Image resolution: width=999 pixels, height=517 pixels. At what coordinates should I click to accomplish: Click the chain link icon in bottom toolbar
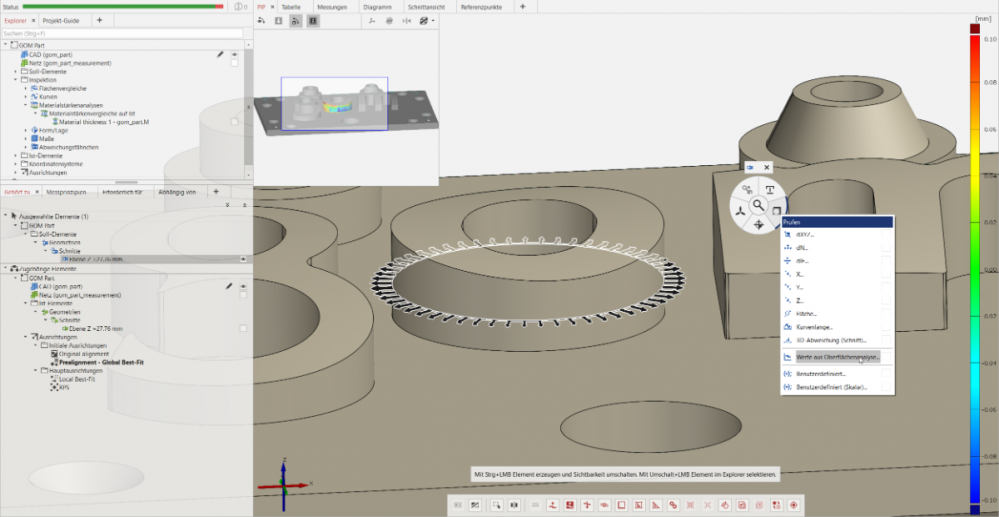point(672,506)
